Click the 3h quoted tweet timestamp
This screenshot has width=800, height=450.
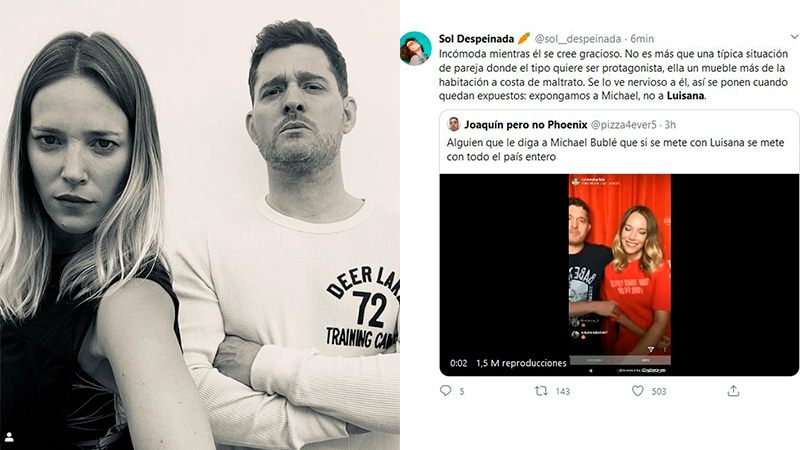(670, 124)
